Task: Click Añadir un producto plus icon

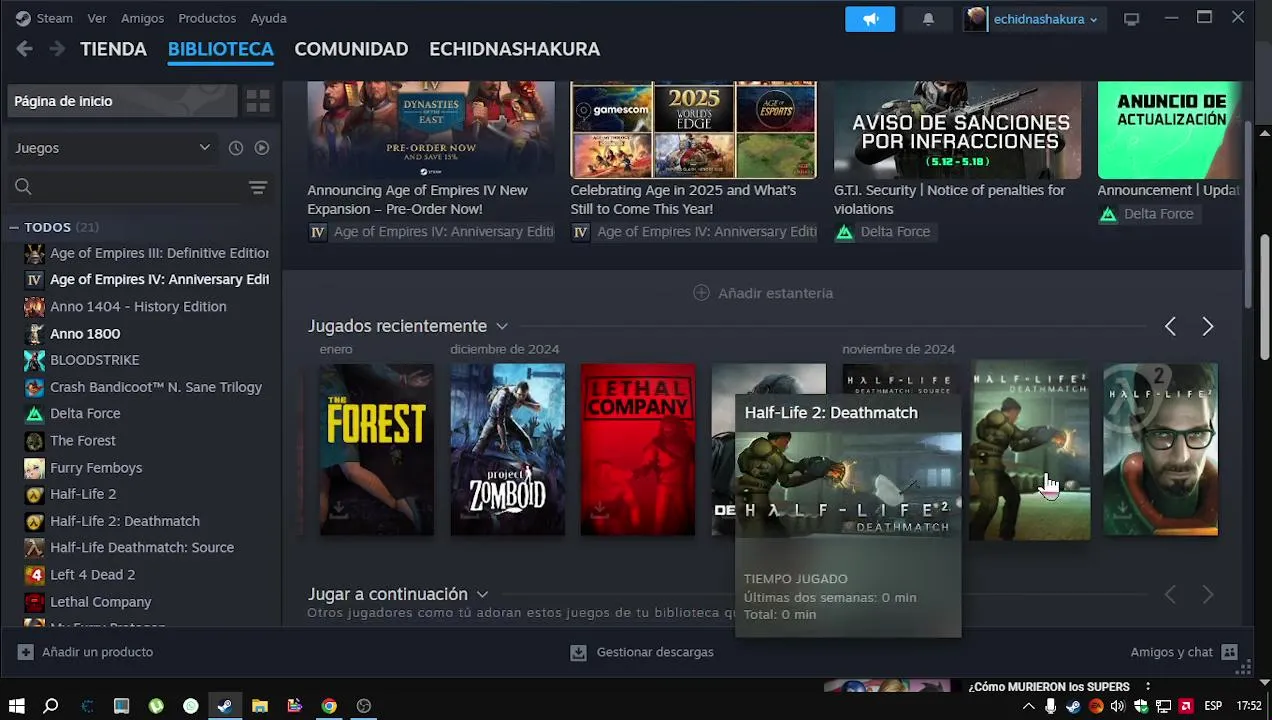Action: [x=25, y=652]
